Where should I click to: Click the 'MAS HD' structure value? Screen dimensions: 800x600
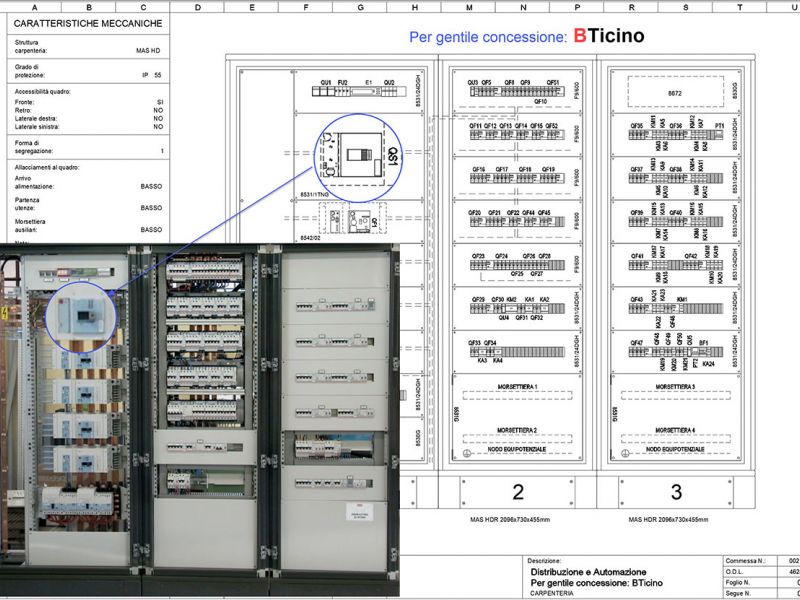click(148, 51)
